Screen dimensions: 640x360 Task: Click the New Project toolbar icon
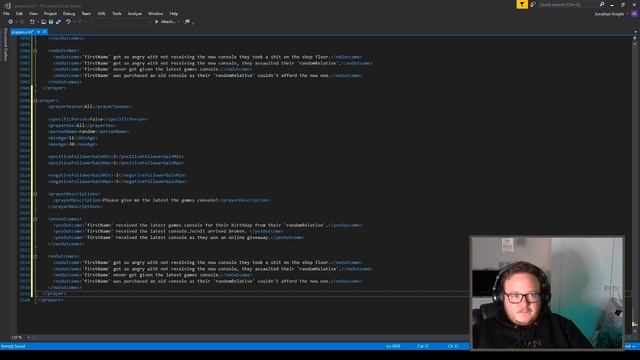[32, 22]
